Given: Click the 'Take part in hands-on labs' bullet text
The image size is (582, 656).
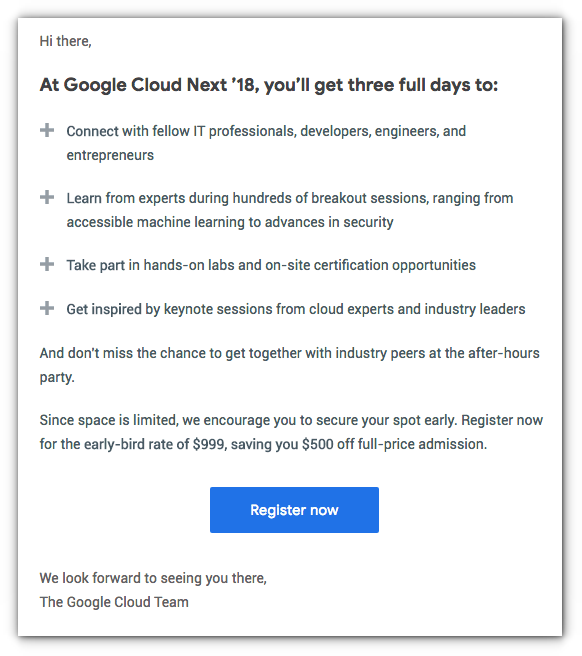Looking at the screenshot, I should [271, 265].
